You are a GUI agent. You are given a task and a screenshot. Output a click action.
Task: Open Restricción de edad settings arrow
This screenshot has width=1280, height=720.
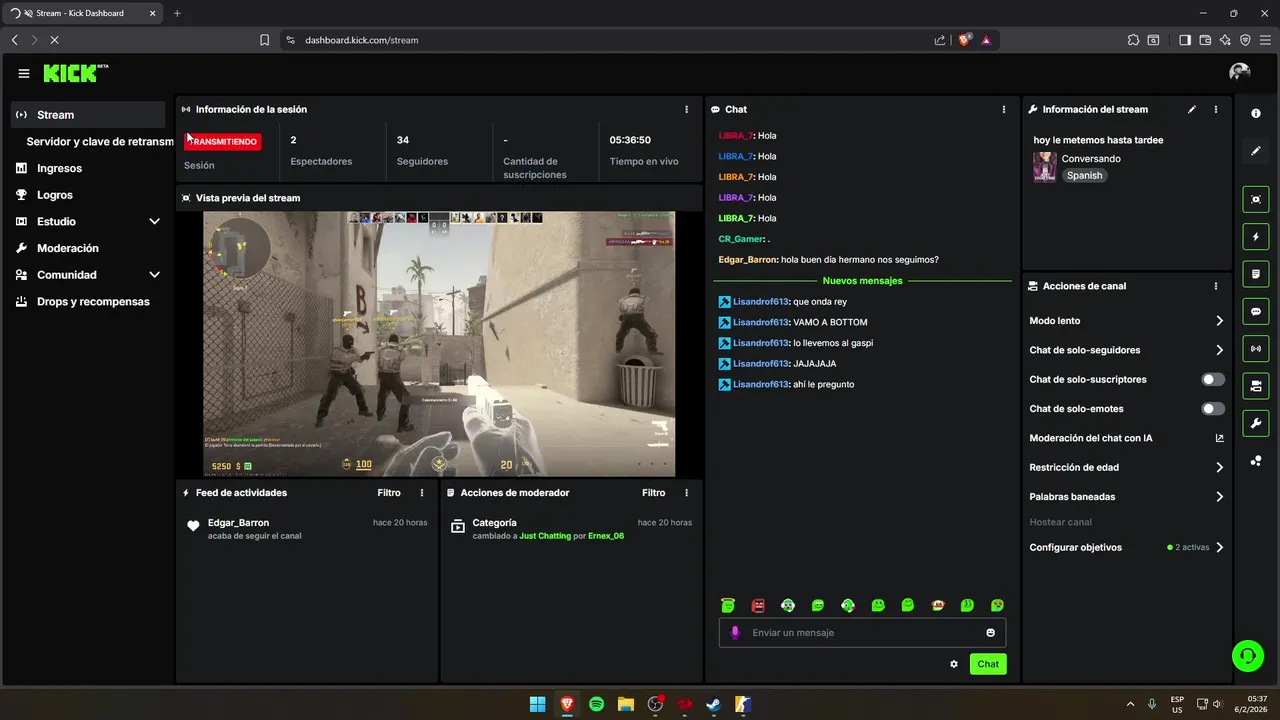pos(1219,467)
